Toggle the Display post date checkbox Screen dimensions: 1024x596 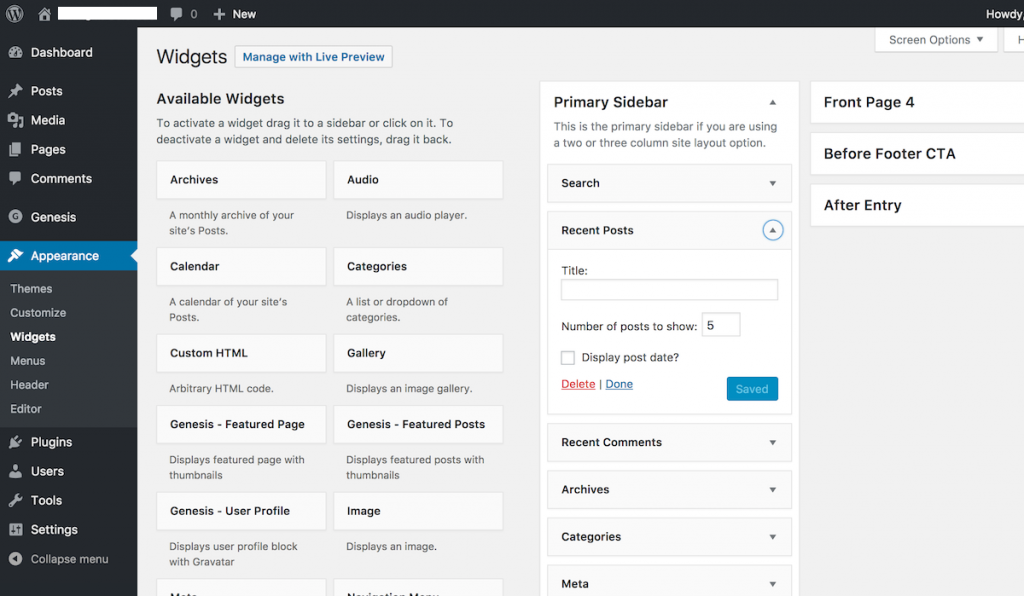click(568, 358)
